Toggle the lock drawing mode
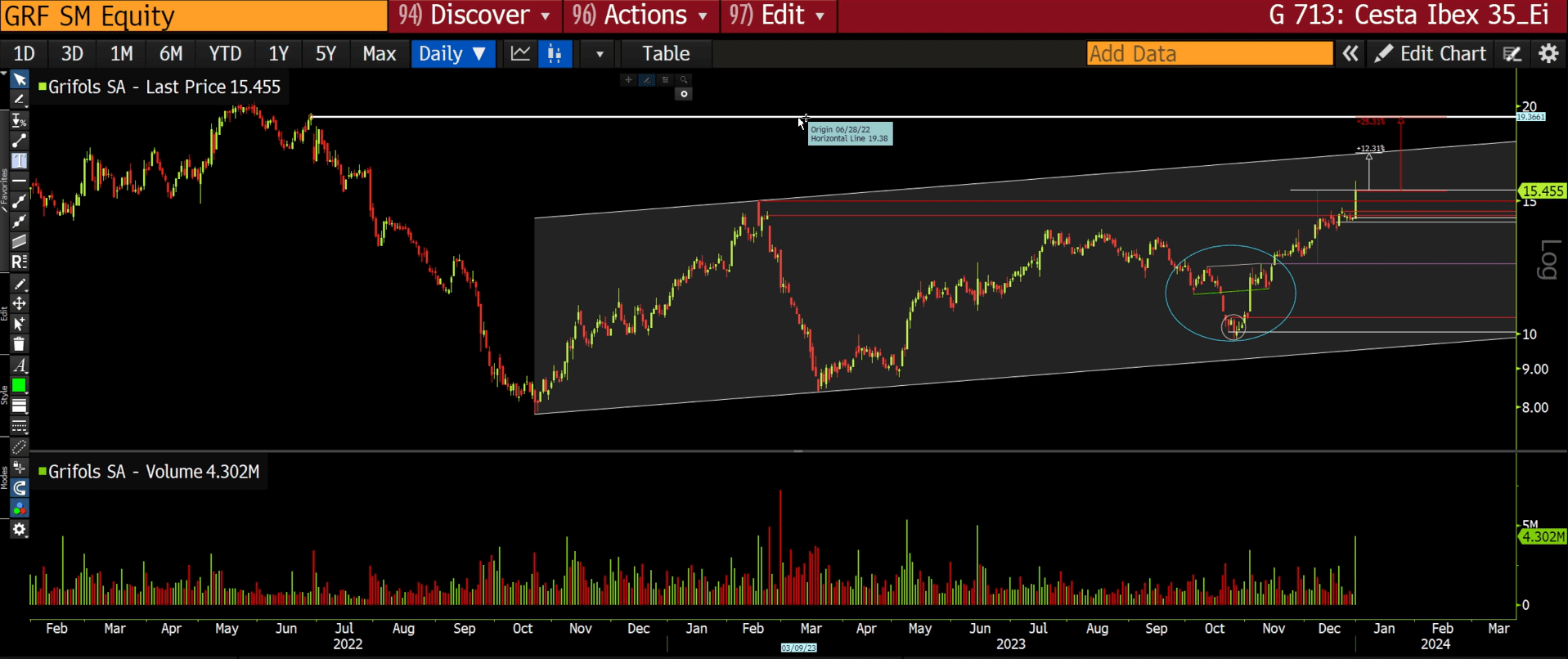This screenshot has height=659, width=1568. [19, 468]
